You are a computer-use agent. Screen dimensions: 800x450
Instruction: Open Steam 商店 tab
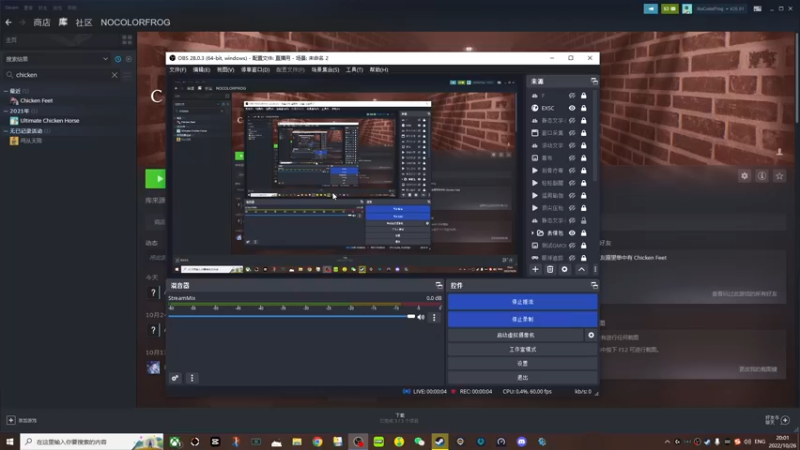[42, 22]
